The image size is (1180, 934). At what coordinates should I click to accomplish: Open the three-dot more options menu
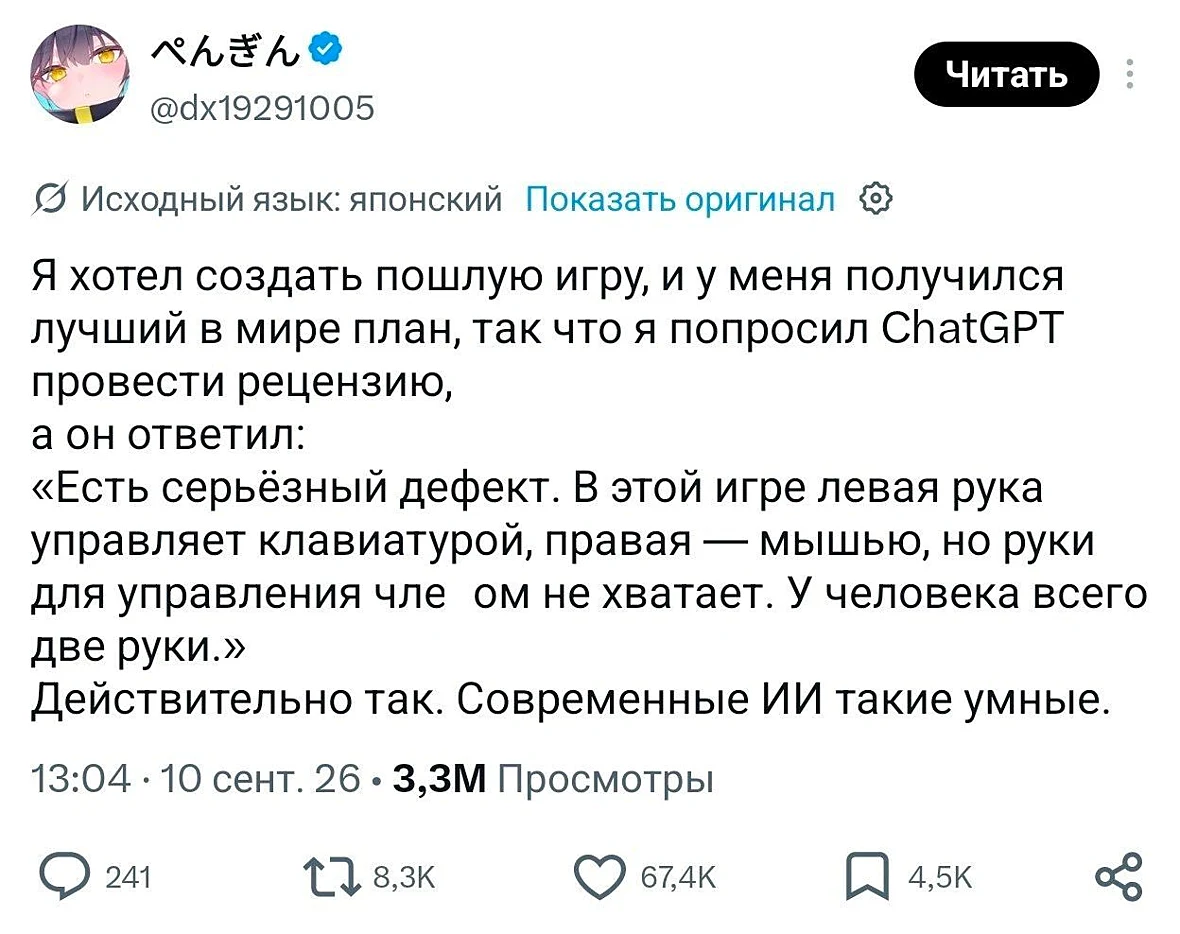1130,75
